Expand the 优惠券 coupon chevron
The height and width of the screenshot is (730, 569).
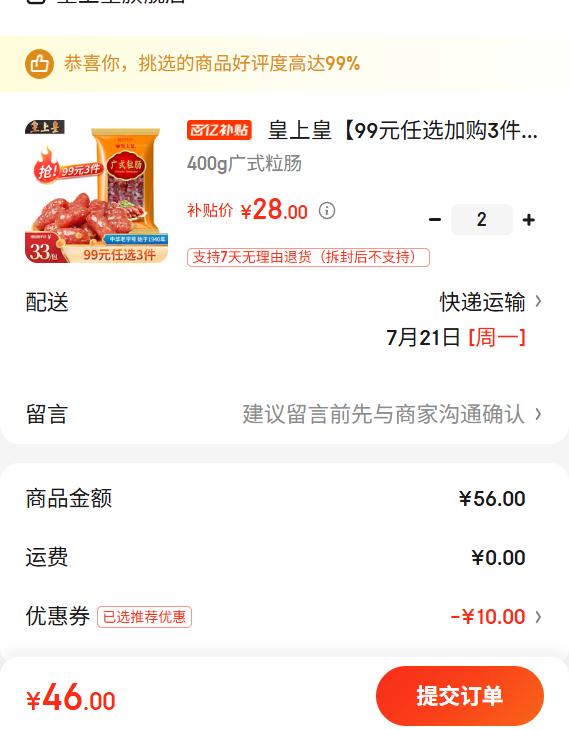coord(538,617)
